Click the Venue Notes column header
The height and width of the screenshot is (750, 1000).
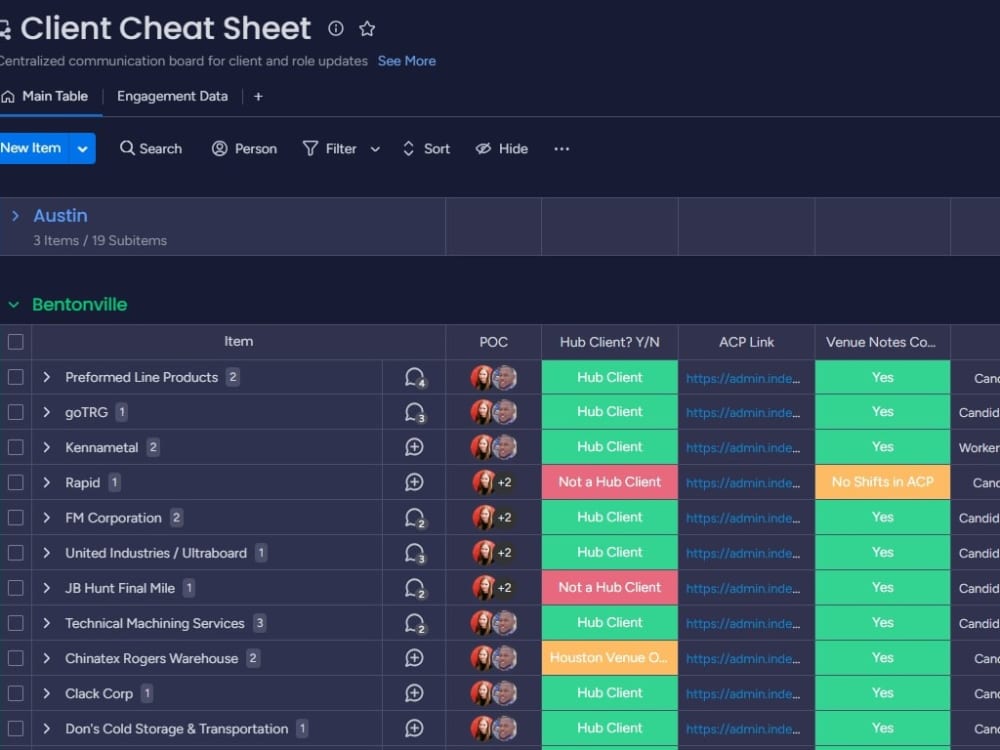point(881,342)
